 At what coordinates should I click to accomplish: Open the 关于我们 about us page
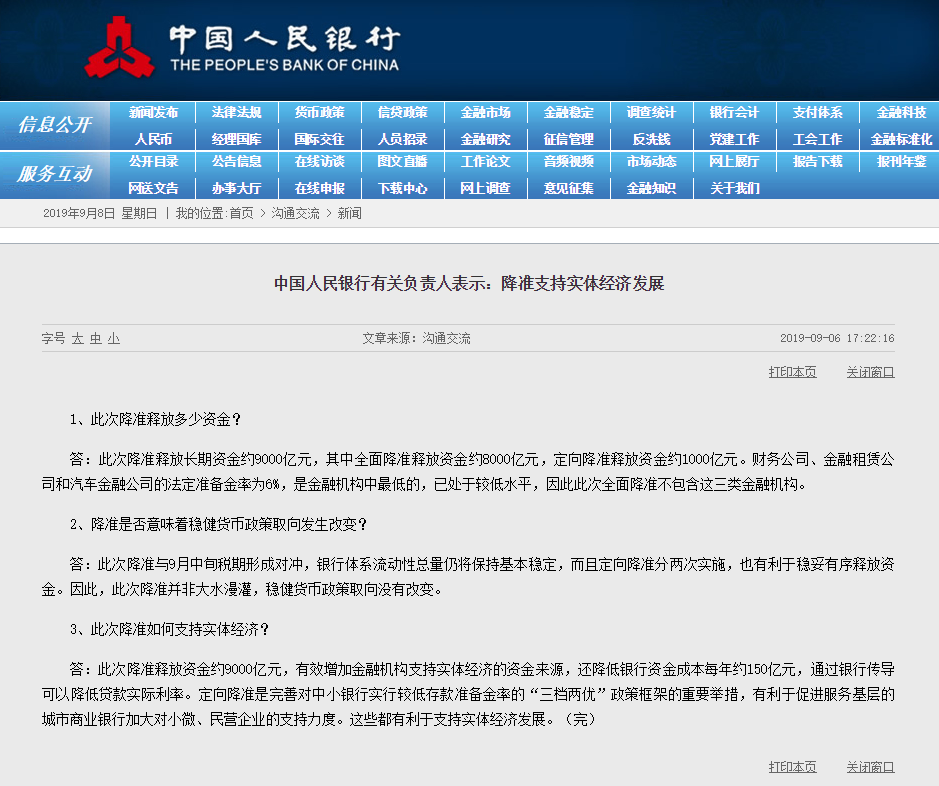pyautogui.click(x=733, y=187)
